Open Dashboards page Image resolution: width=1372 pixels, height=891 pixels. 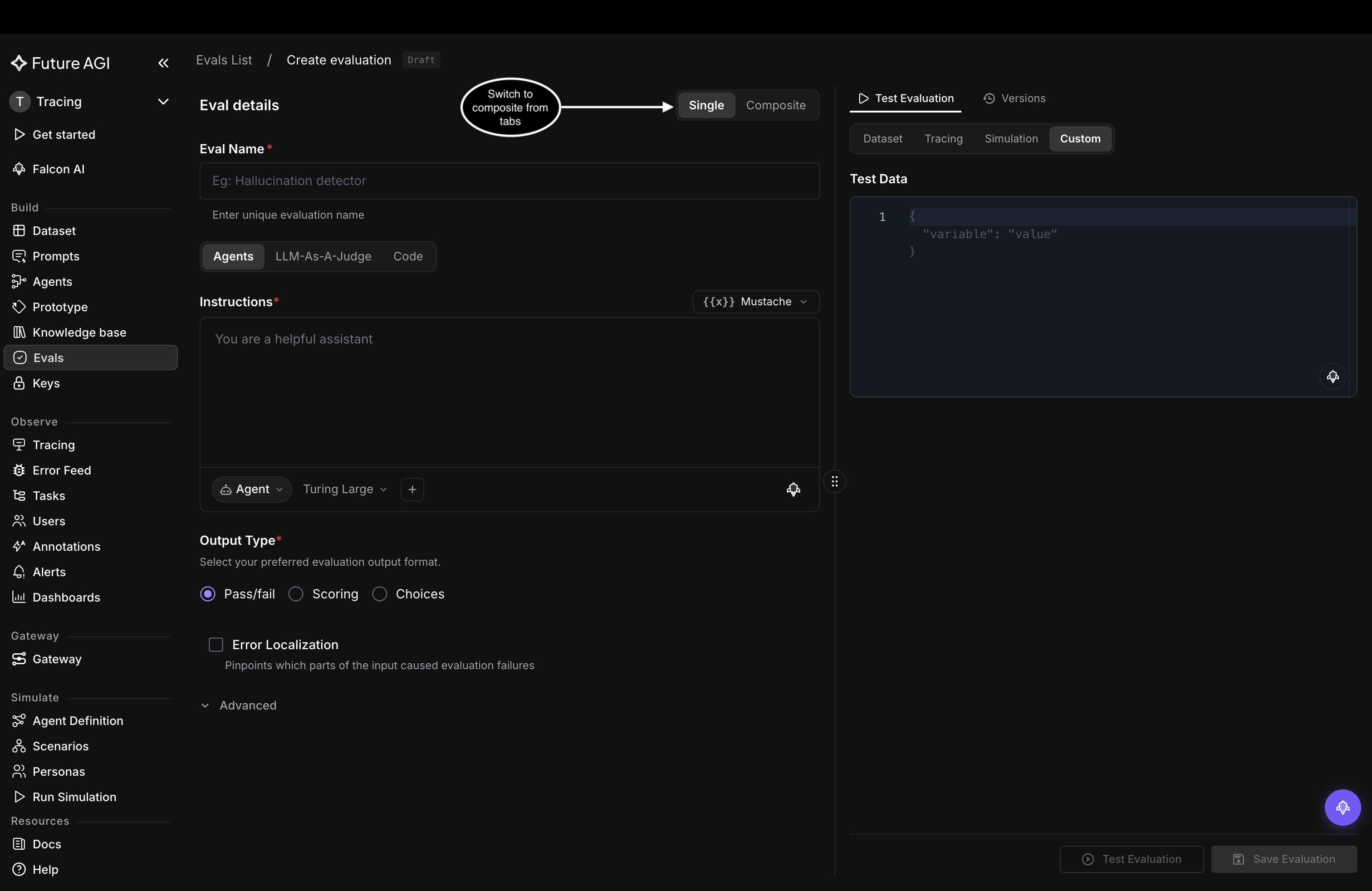66,597
